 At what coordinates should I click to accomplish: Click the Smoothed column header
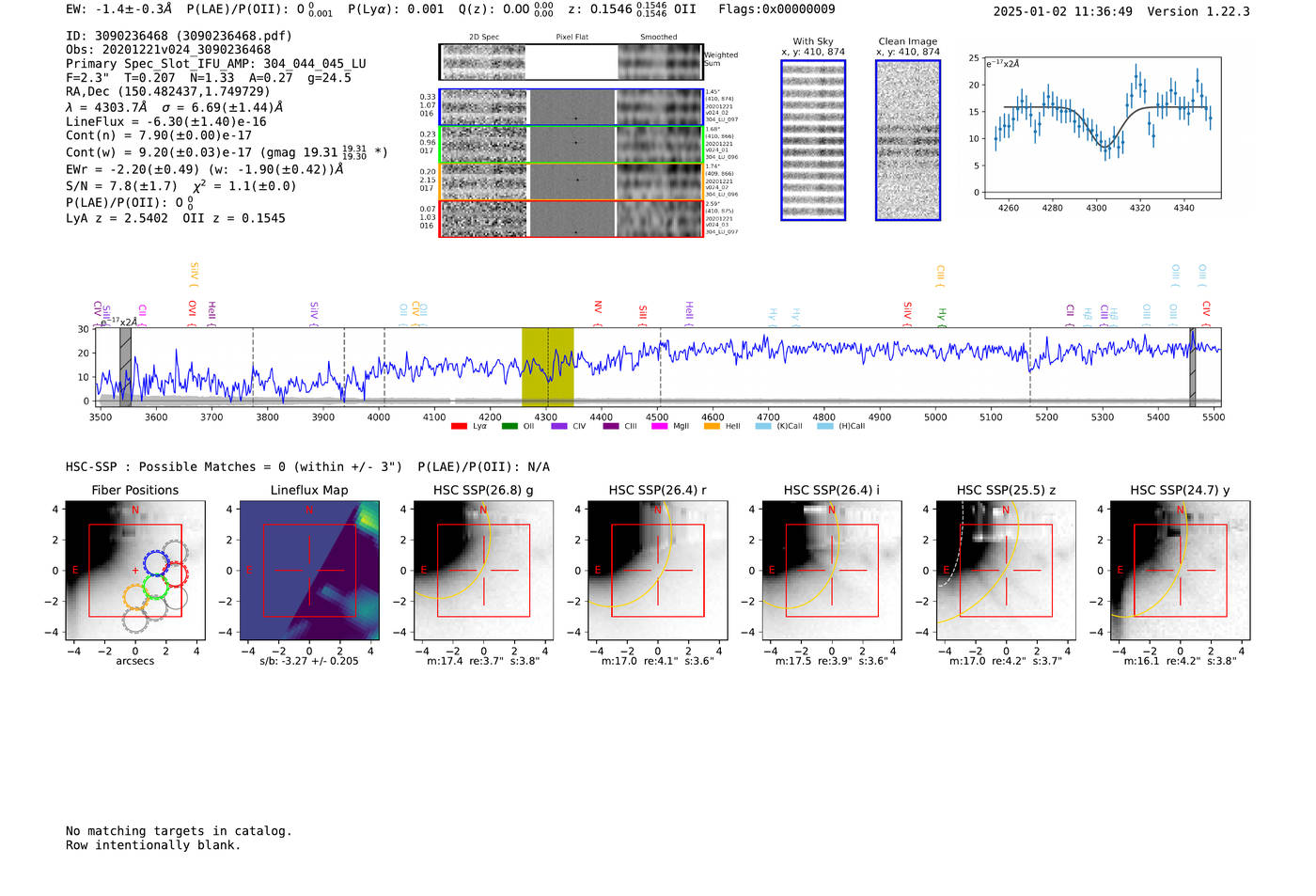(x=659, y=38)
